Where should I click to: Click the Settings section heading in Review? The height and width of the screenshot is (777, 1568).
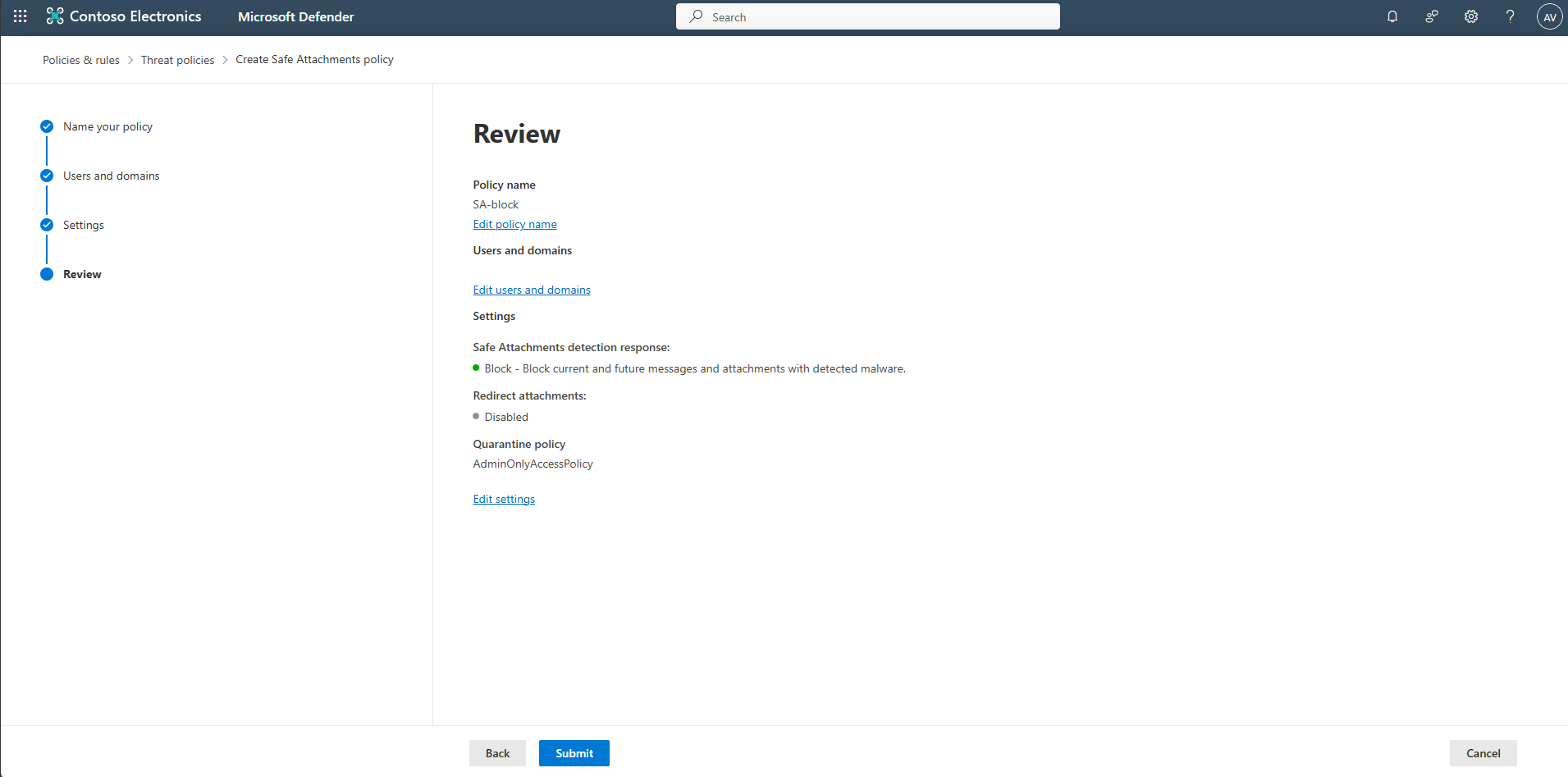[x=494, y=316]
